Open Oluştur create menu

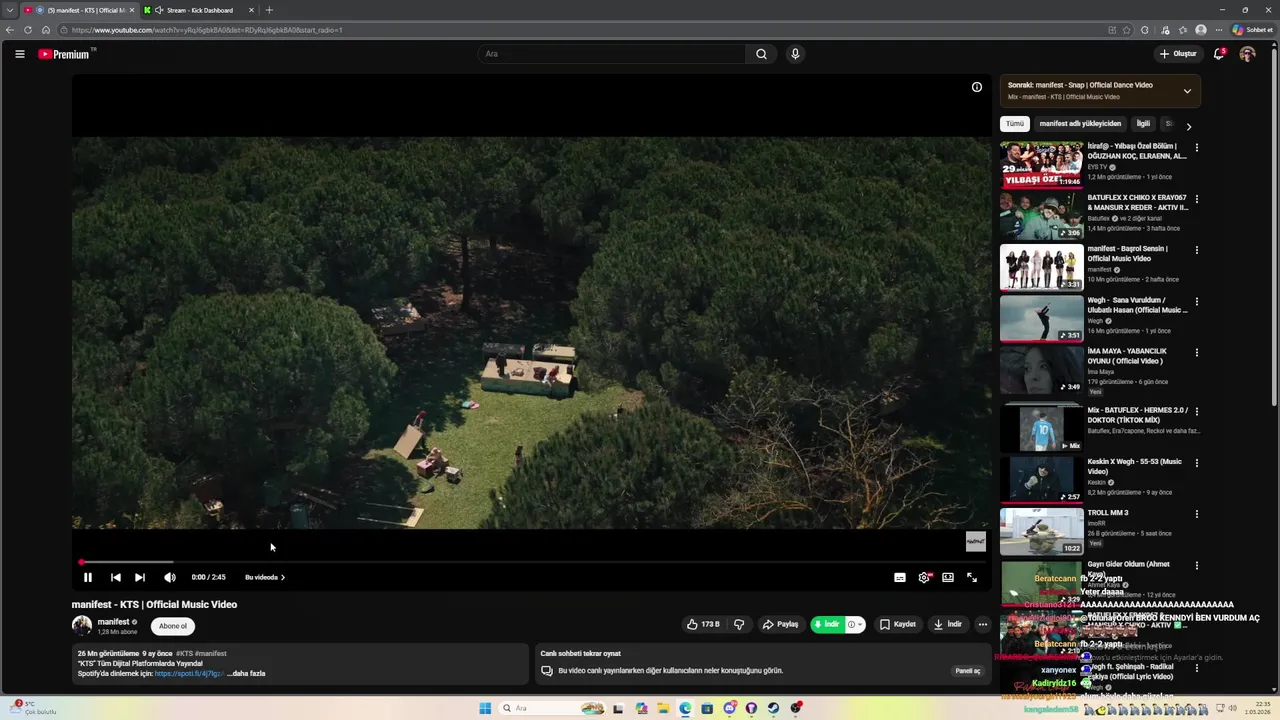1178,54
